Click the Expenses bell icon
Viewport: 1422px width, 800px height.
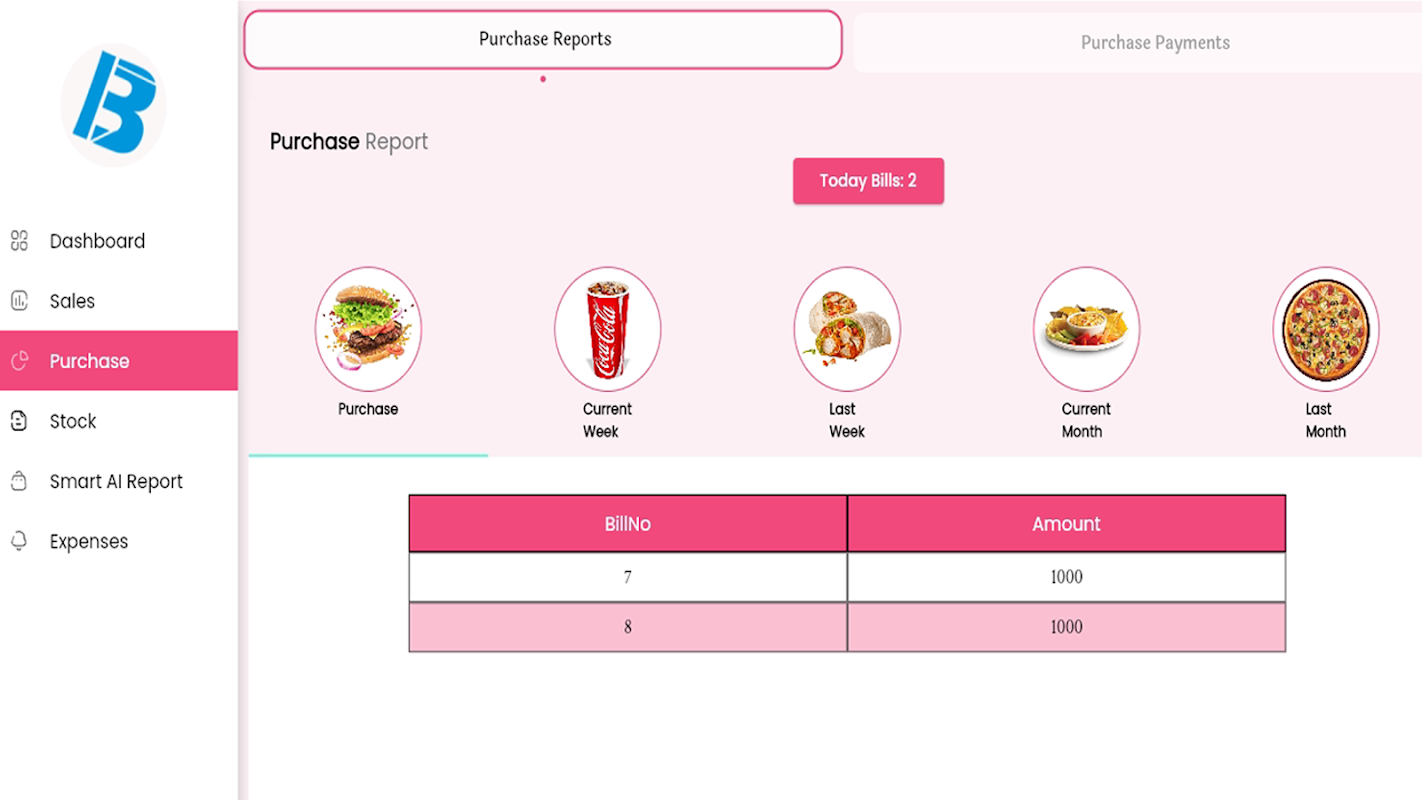[x=19, y=541]
